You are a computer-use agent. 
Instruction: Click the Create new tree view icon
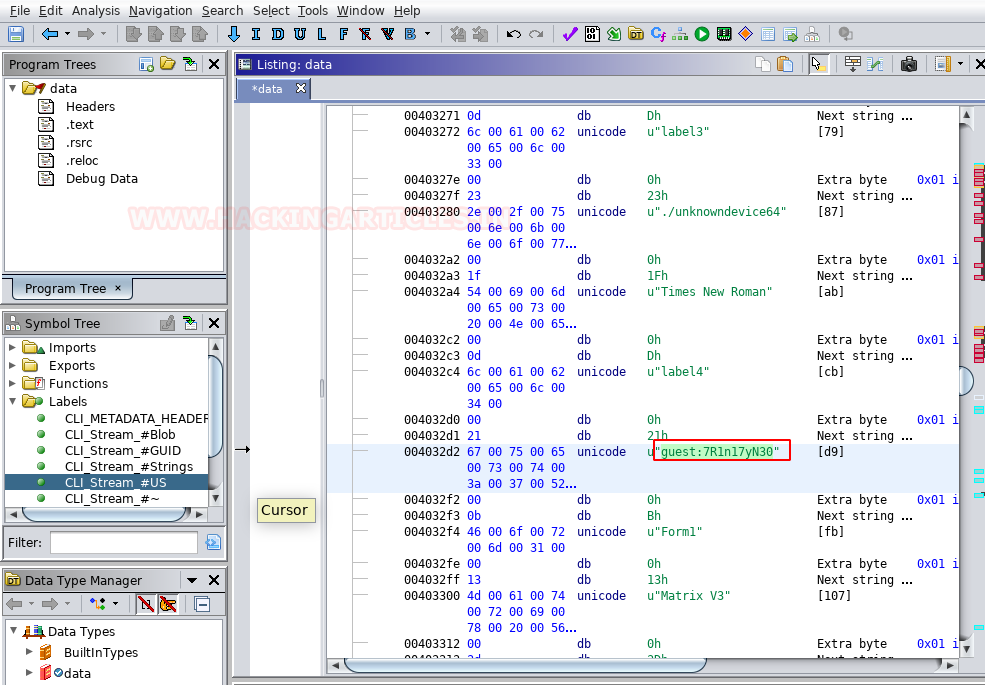click(x=146, y=64)
